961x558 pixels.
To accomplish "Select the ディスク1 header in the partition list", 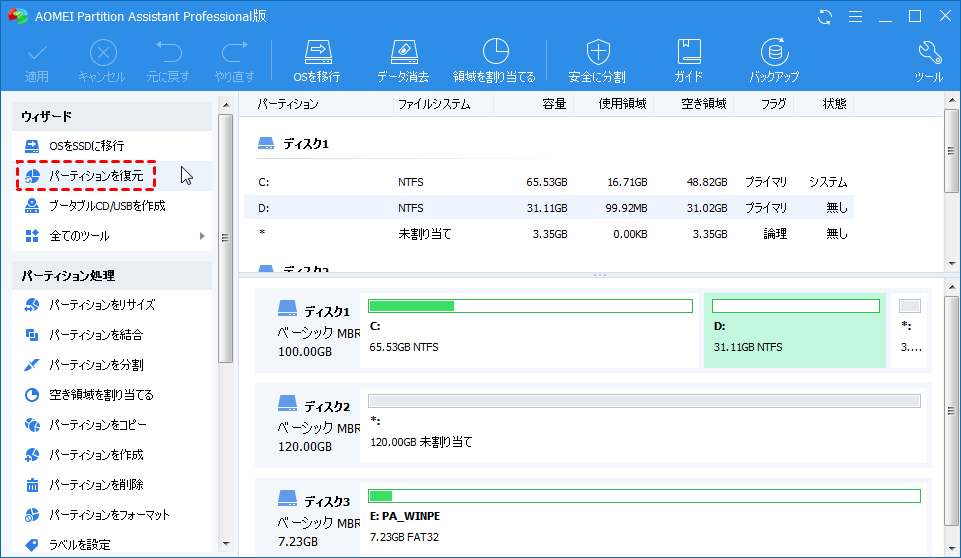I will 294,144.
